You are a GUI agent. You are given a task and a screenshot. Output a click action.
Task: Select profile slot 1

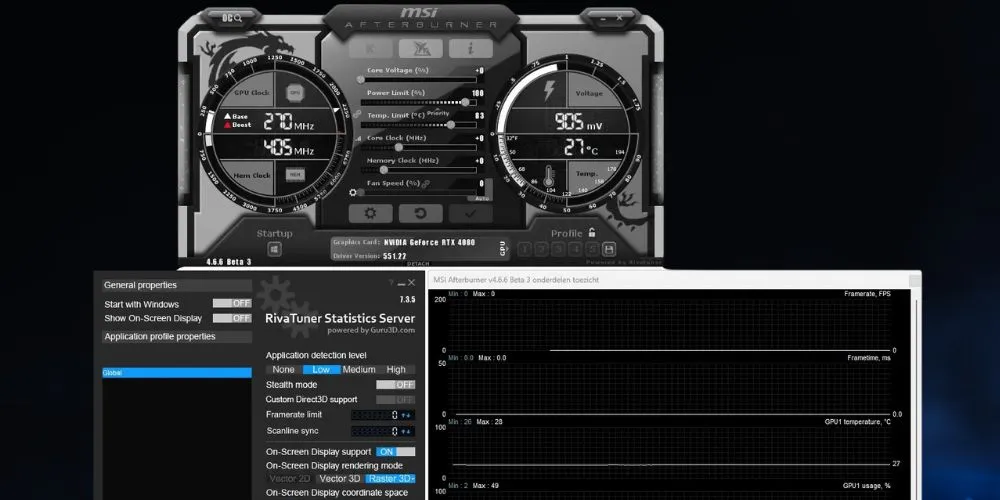click(x=525, y=249)
